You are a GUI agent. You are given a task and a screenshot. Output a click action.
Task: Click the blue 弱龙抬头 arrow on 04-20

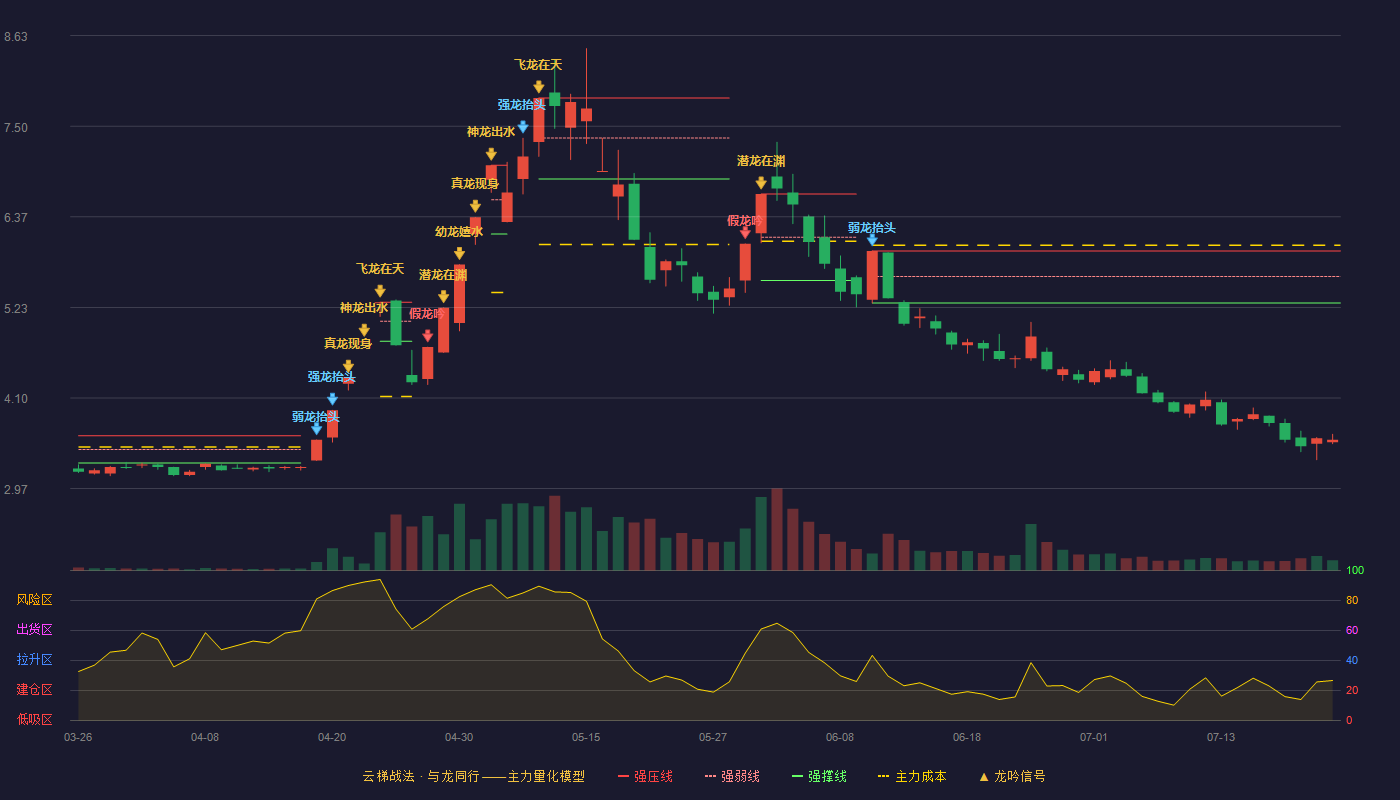coord(316,429)
